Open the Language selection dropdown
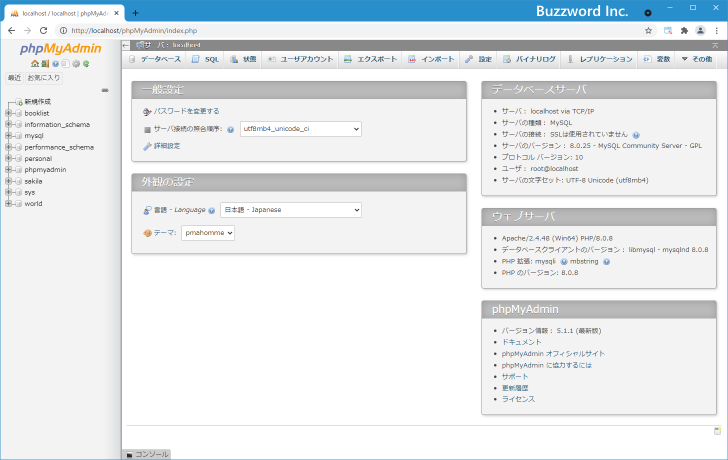 pos(290,210)
